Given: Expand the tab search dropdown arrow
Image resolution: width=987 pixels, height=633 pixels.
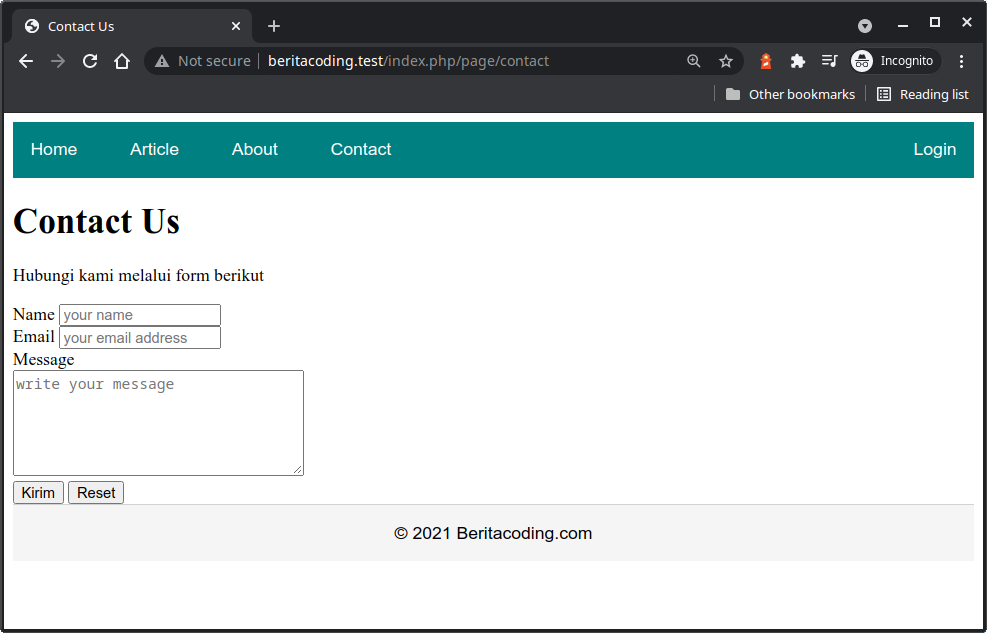Looking at the screenshot, I should pos(865,26).
